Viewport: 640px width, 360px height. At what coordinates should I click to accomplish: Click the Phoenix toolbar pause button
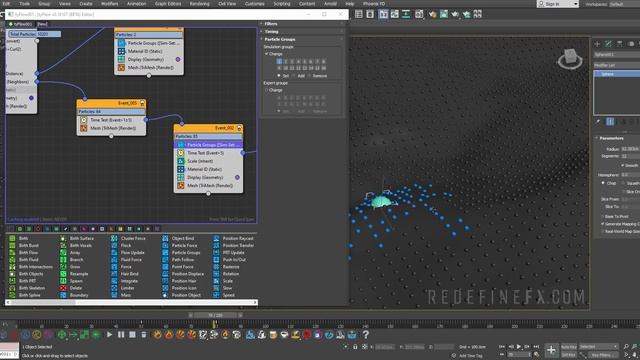click(x=121, y=335)
